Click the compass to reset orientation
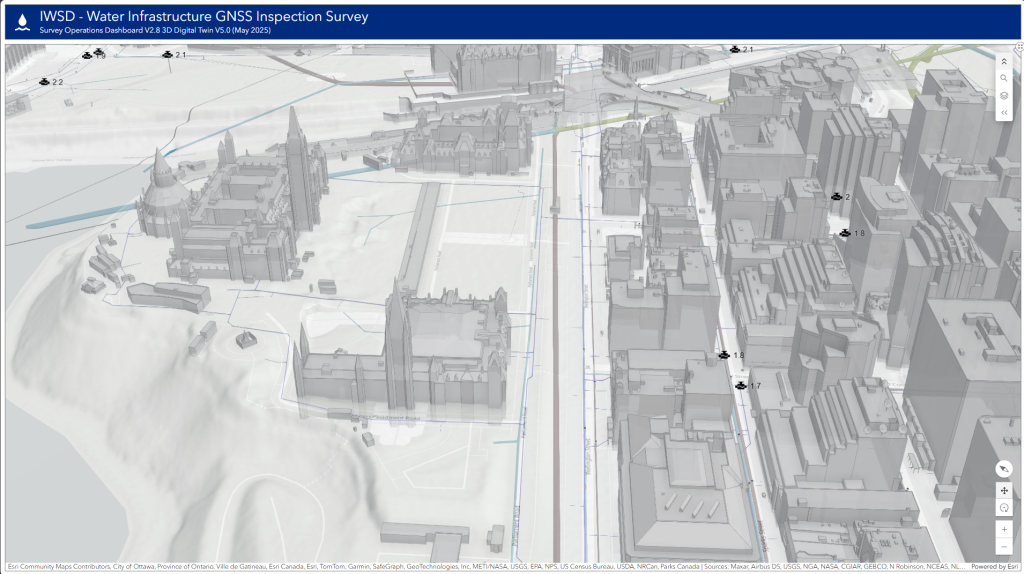Viewport: 1024px width, 574px height. (x=1003, y=469)
